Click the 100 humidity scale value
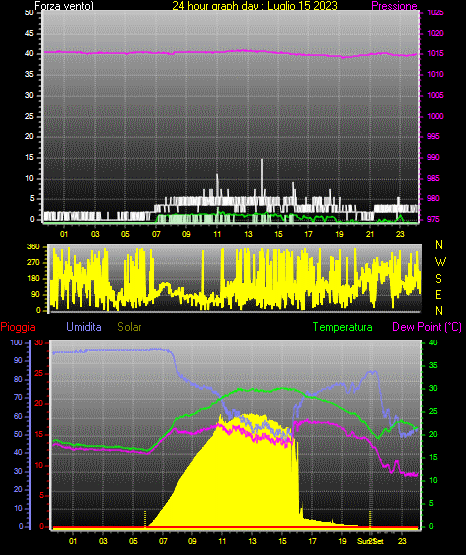 (16, 342)
